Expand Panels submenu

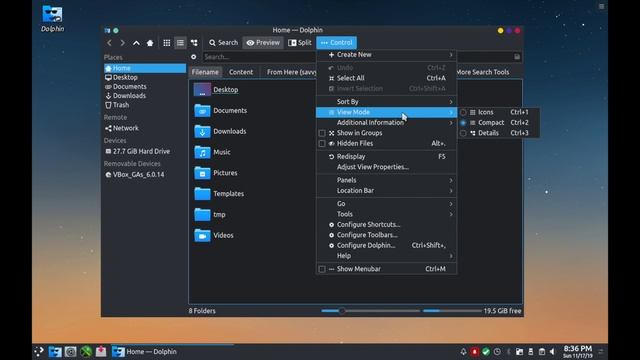click(386, 180)
